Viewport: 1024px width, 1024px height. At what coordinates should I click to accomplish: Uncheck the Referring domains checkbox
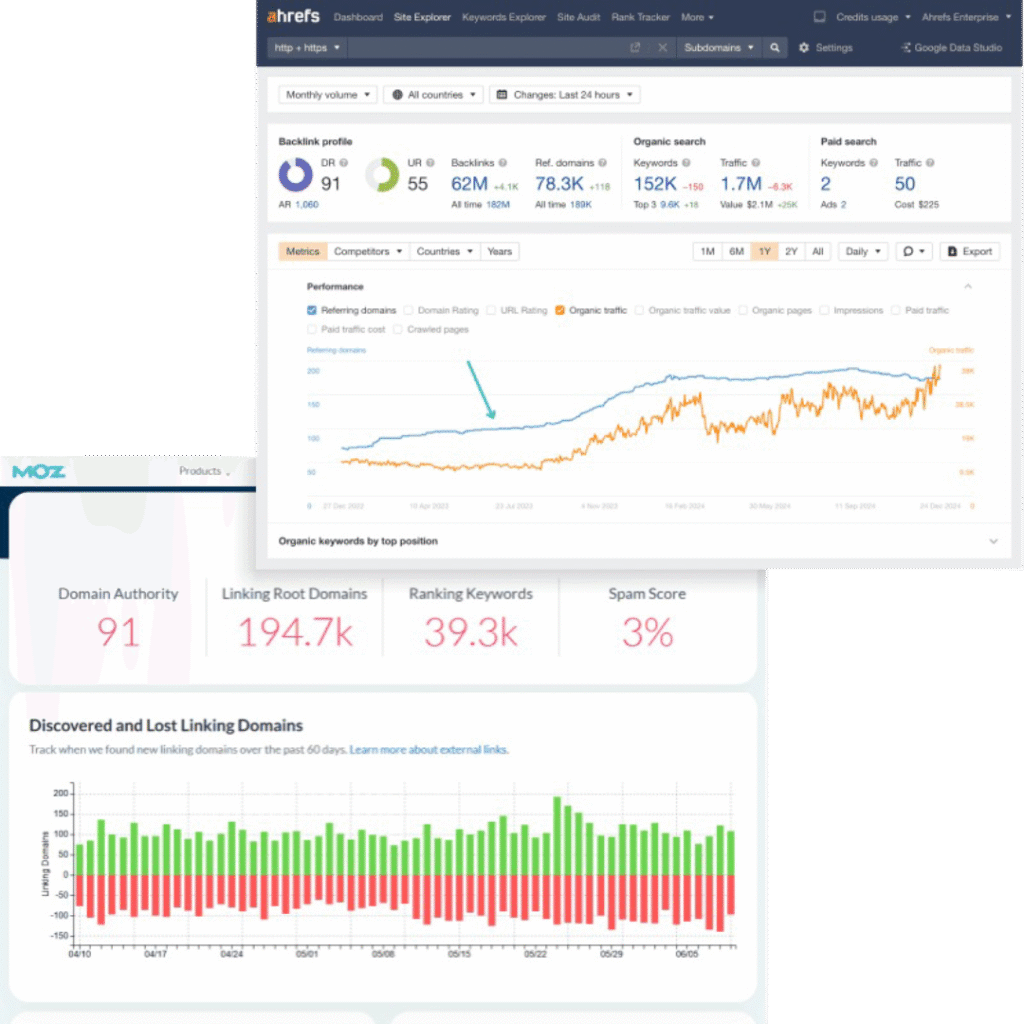pos(313,311)
